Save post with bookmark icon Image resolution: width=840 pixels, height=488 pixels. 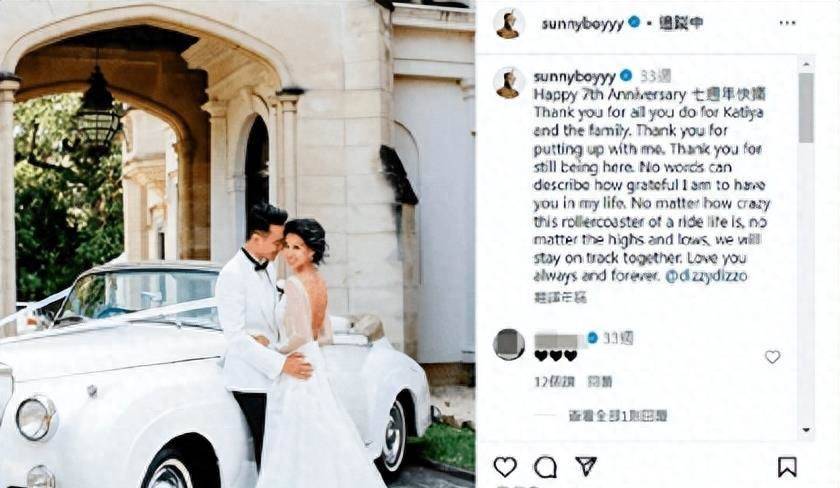click(x=788, y=467)
